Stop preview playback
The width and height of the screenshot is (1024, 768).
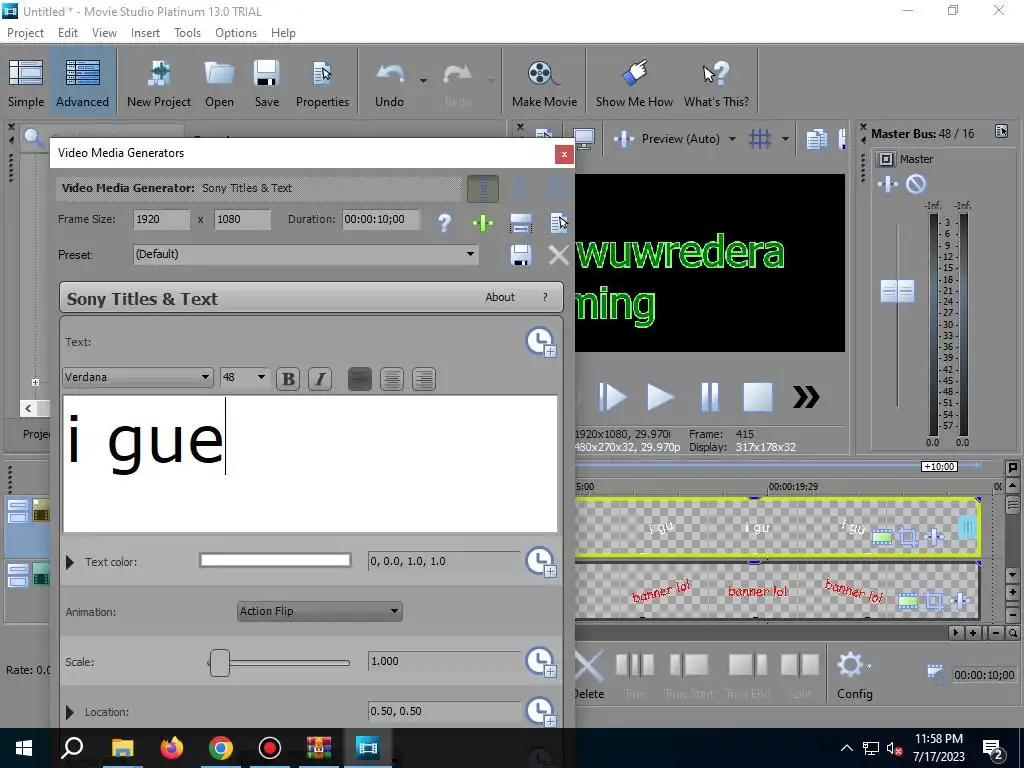point(758,397)
